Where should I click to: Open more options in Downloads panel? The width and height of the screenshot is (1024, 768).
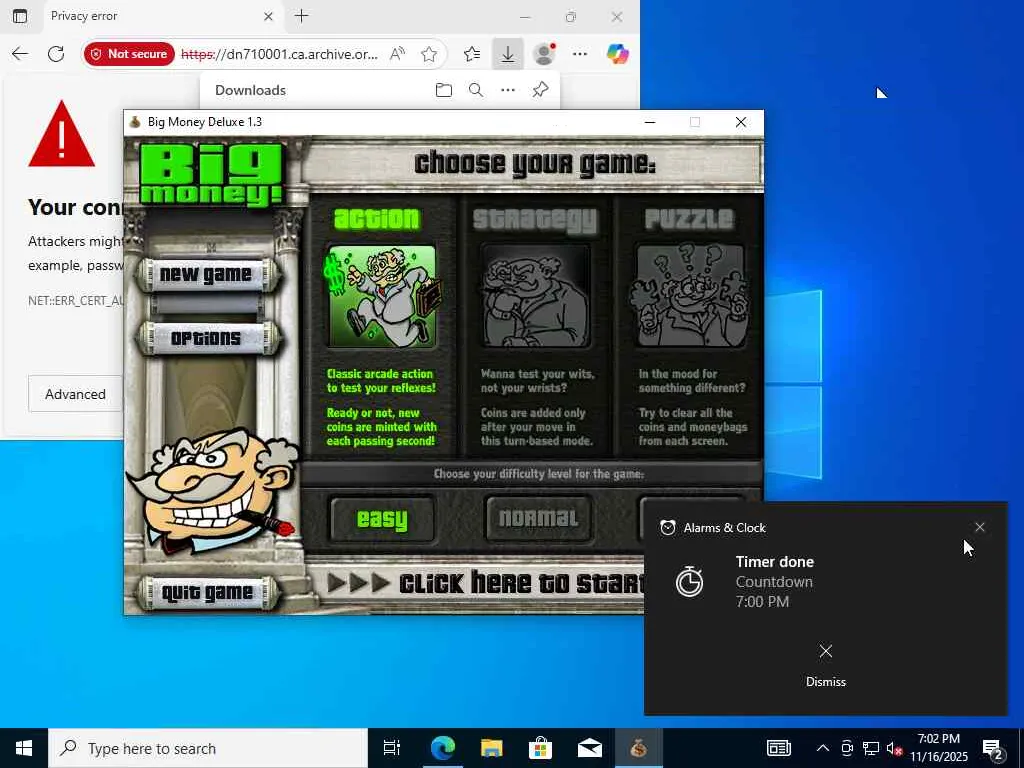508,90
